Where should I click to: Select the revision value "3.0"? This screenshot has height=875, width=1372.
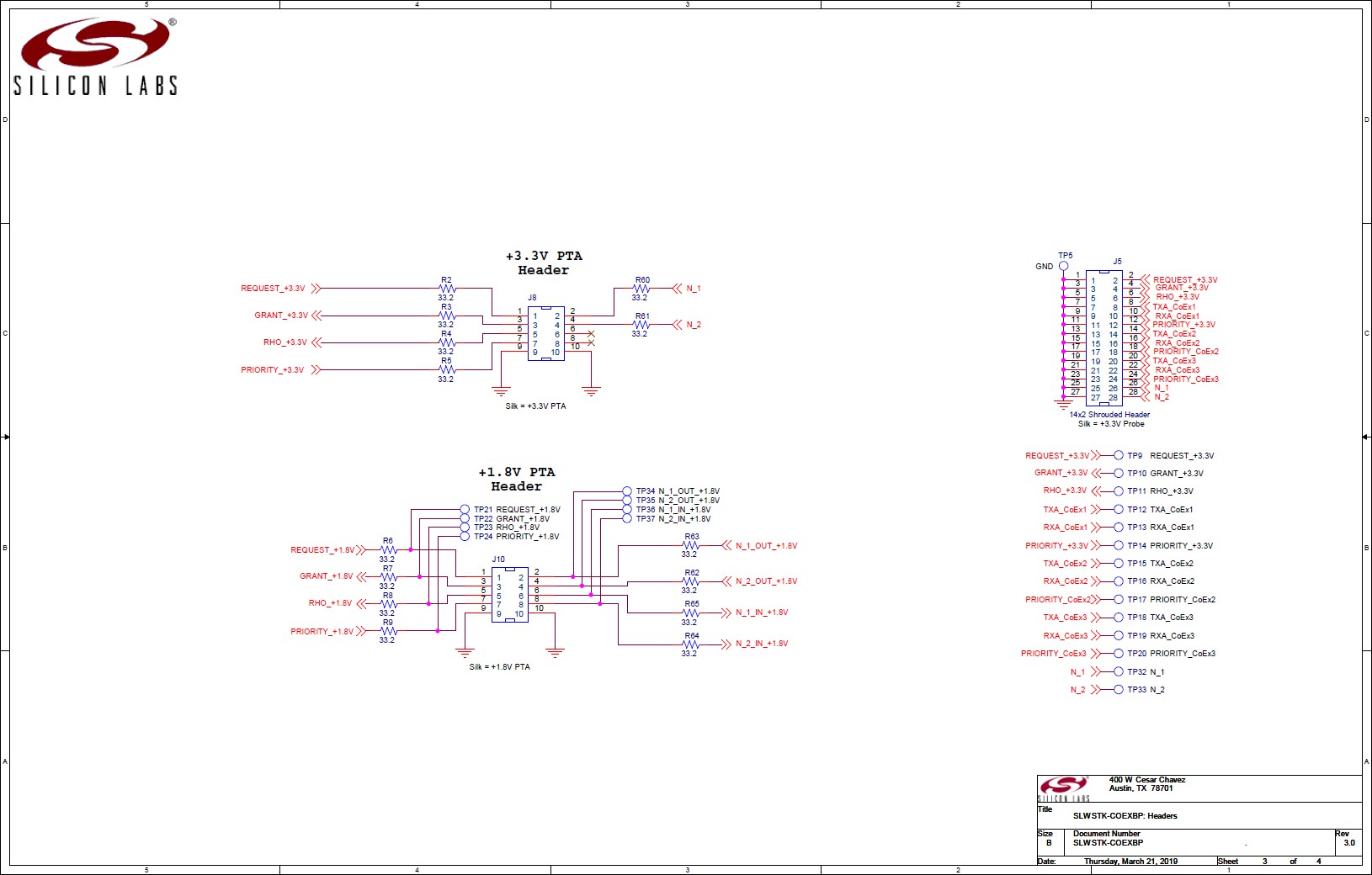(1349, 843)
